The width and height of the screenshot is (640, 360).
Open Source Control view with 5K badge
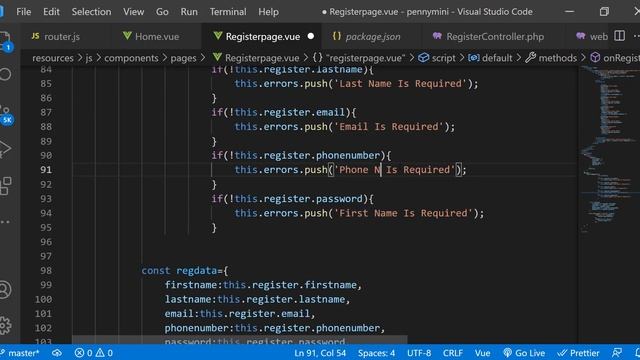point(6,114)
